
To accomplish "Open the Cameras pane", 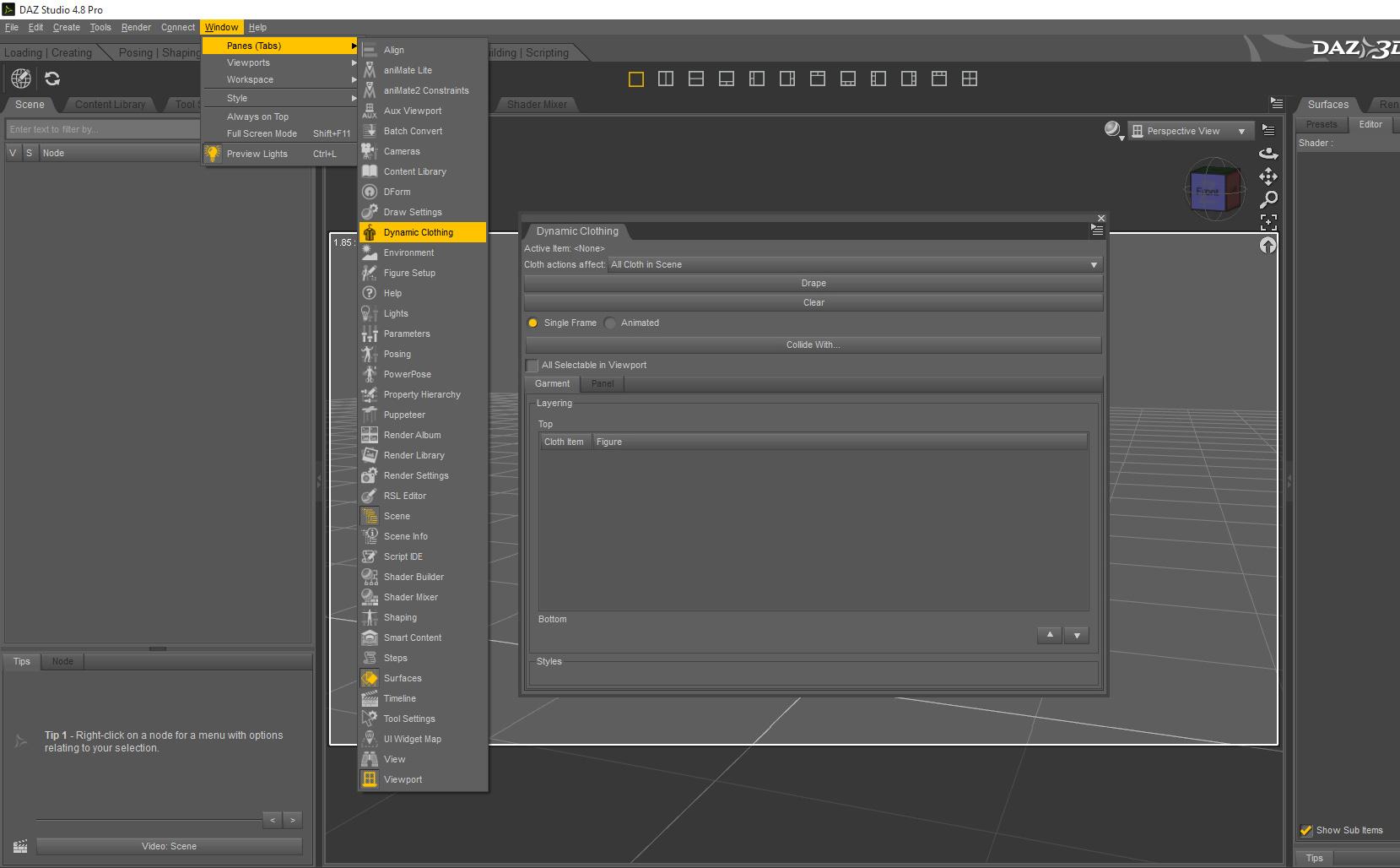I will pos(423,151).
